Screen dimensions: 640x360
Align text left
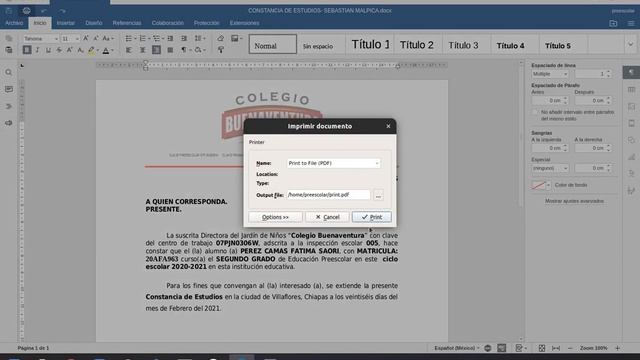click(x=129, y=50)
